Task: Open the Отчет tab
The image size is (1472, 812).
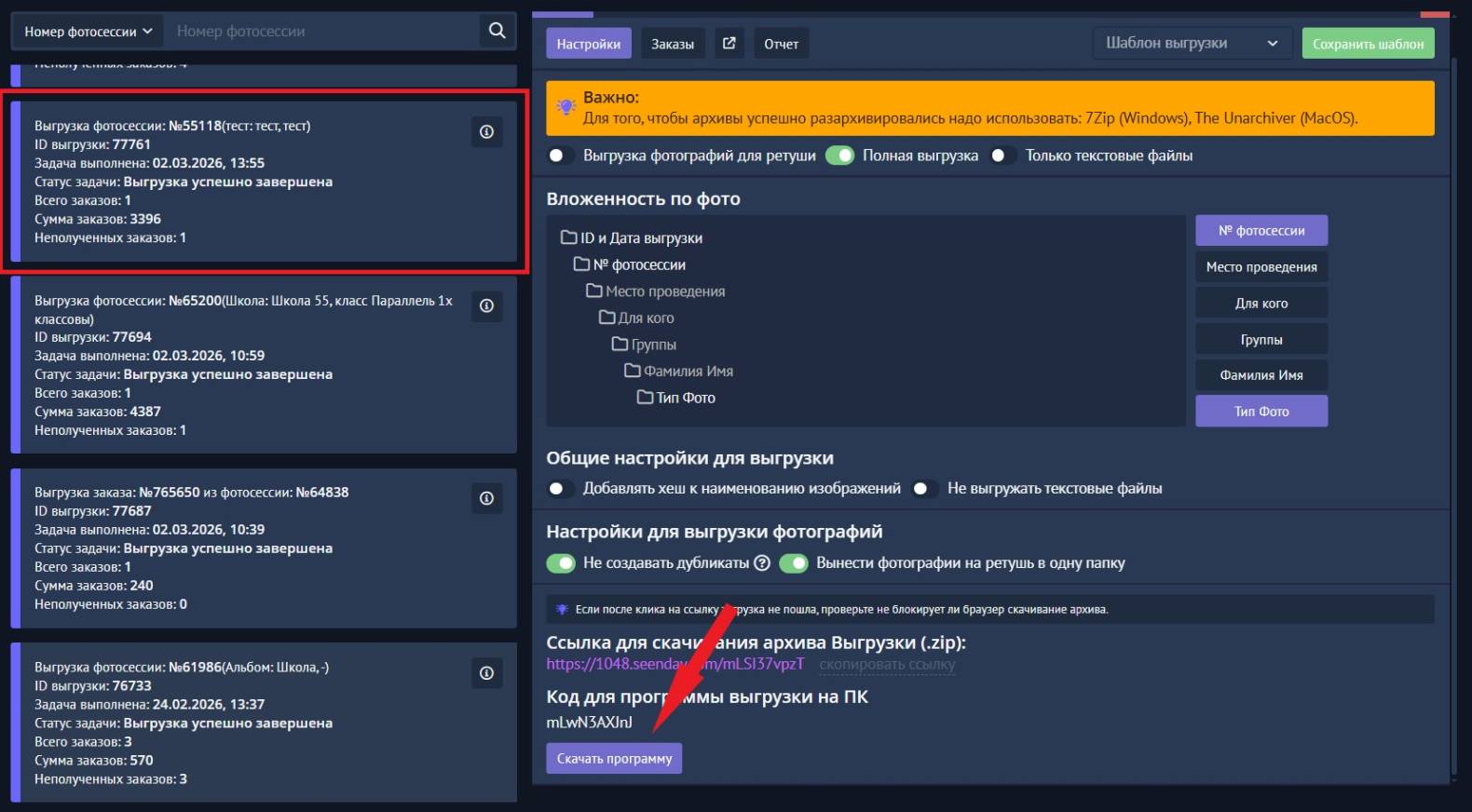Action: (x=781, y=44)
